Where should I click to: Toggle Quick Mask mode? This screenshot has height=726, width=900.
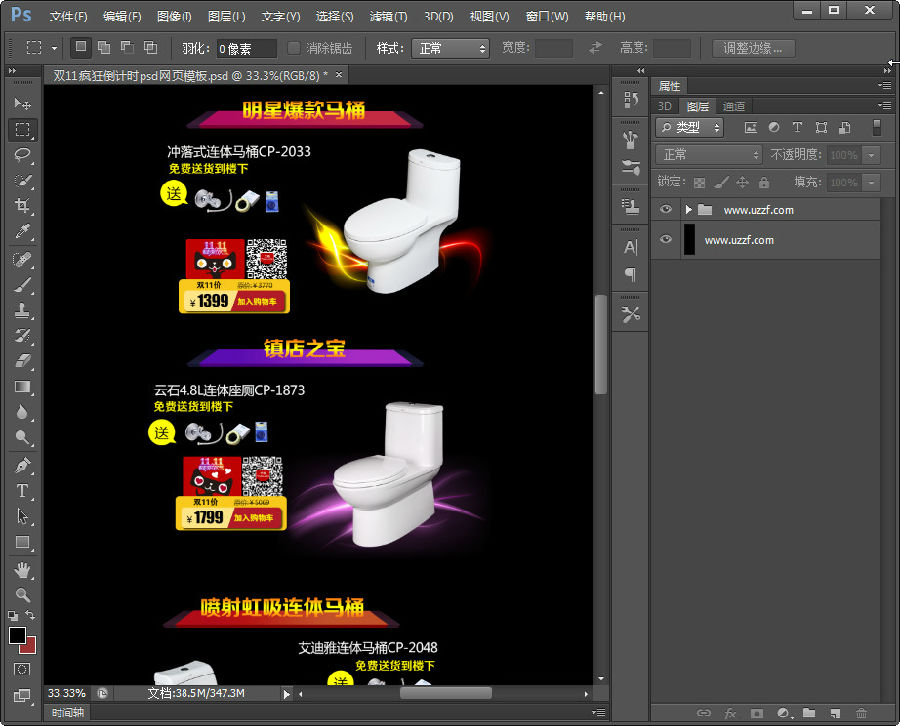tap(22, 669)
